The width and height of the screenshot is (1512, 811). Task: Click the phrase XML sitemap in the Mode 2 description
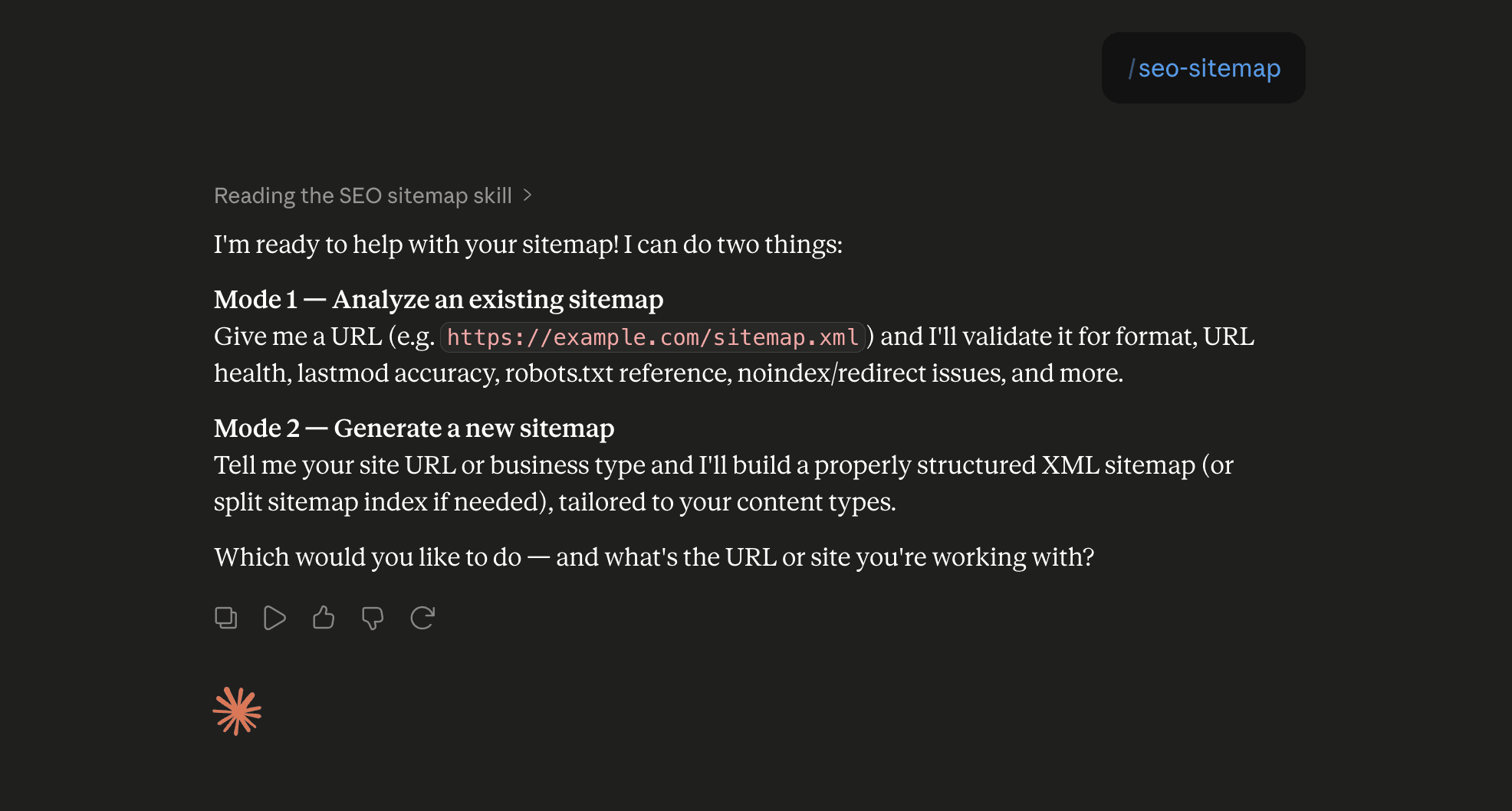pyautogui.click(x=1119, y=465)
